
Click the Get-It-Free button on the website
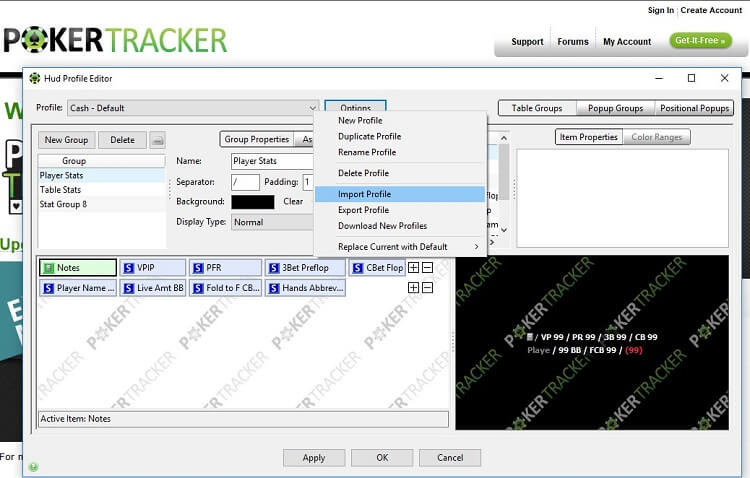pos(700,41)
